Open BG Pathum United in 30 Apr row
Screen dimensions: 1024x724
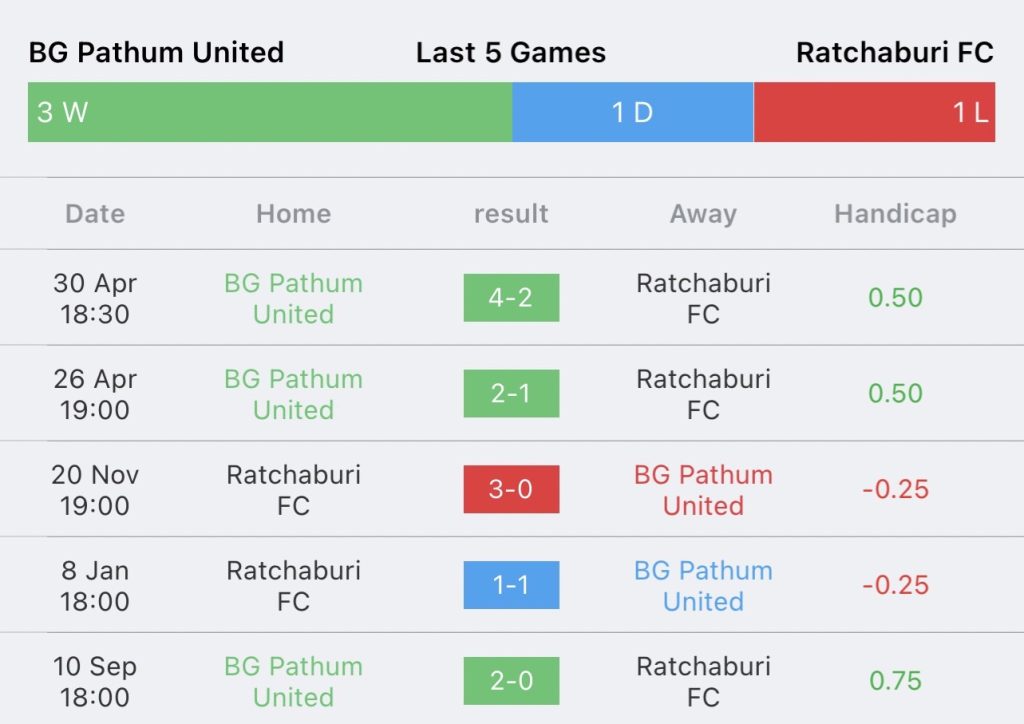(x=293, y=298)
